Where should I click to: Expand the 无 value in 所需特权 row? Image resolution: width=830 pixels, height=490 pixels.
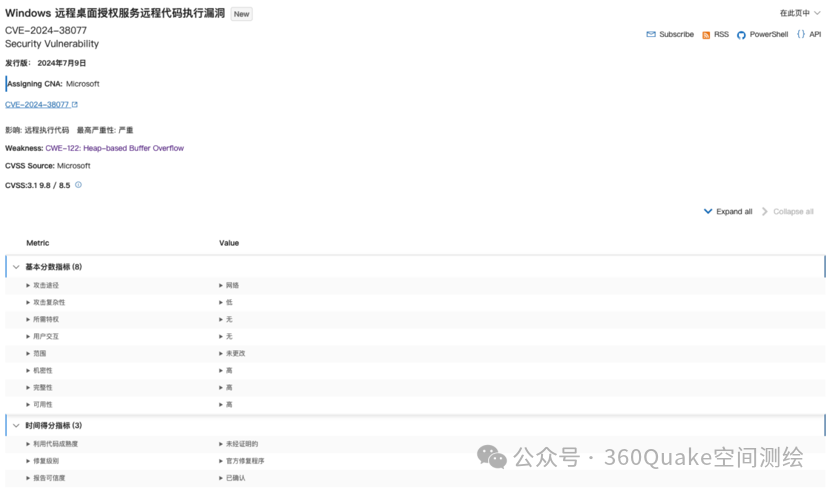225,319
